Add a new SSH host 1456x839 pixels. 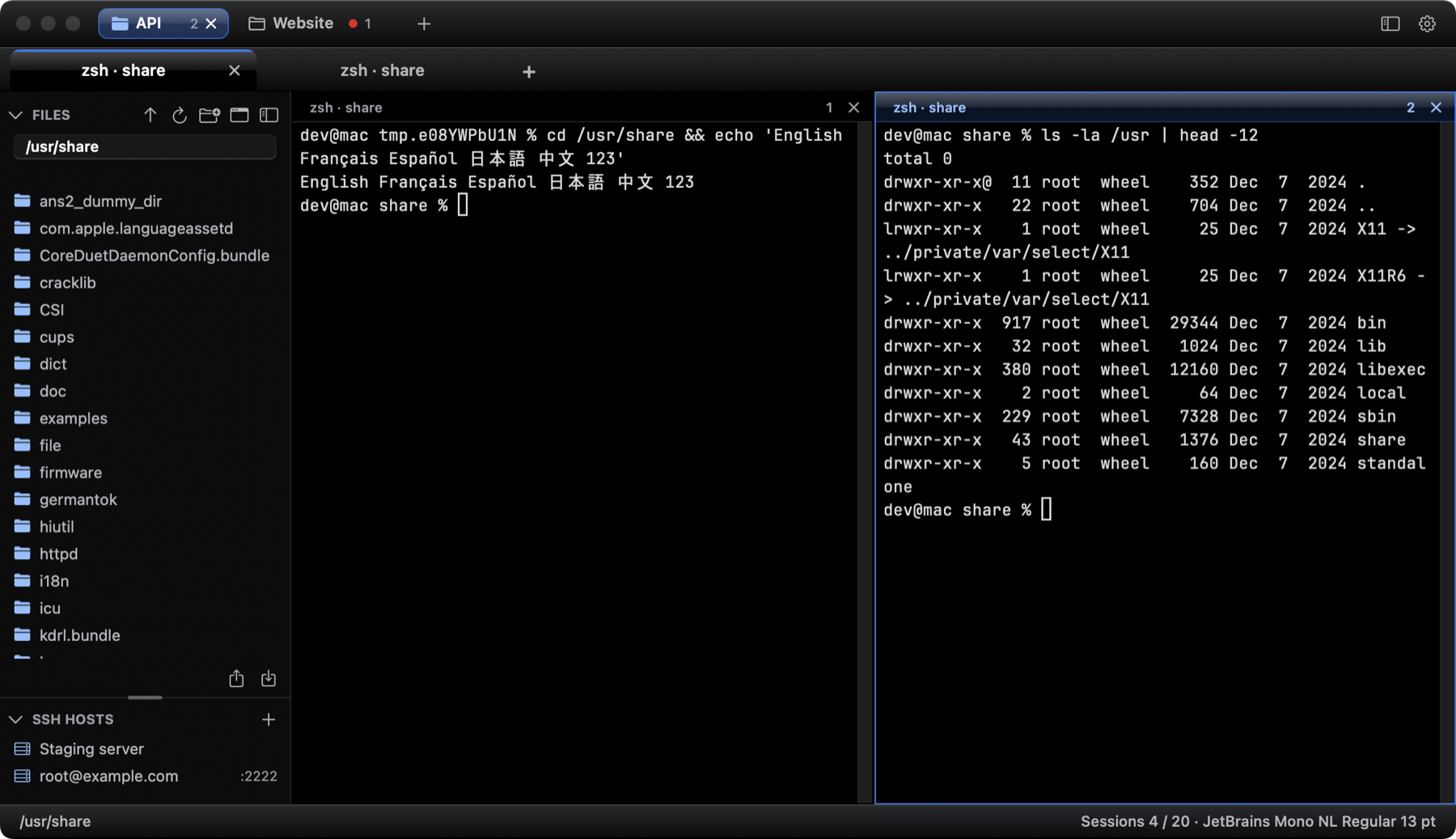(269, 719)
